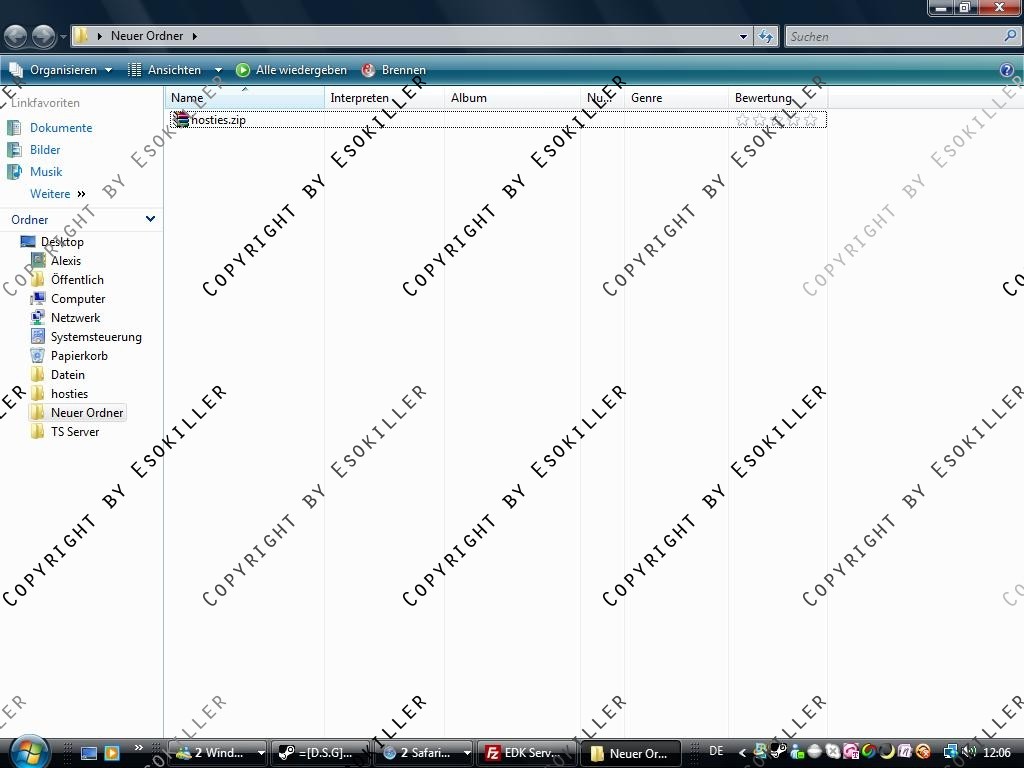Rate hosties.zip three stars
This screenshot has height=768, width=1024.
click(x=776, y=120)
